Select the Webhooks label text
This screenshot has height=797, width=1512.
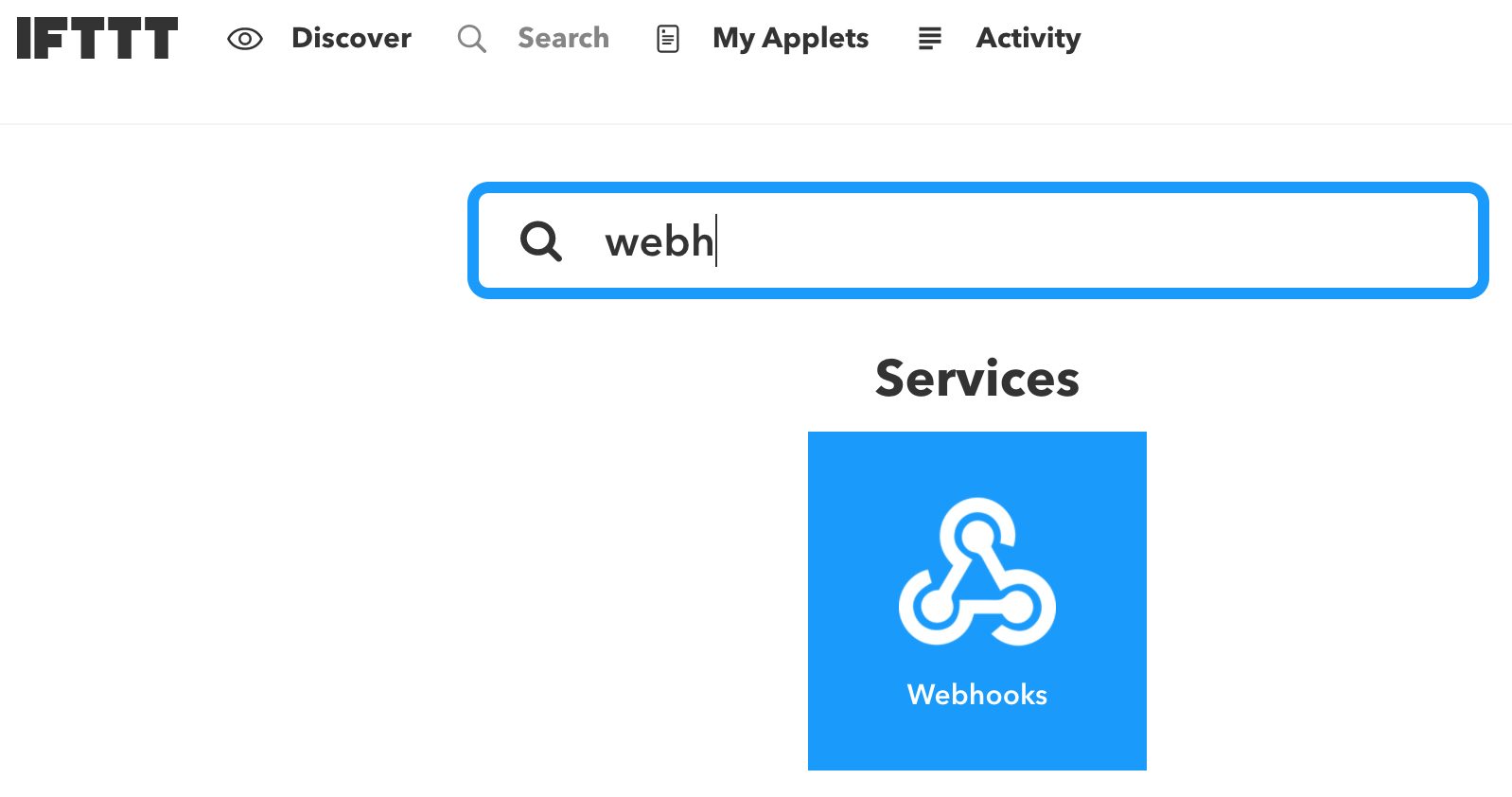pyautogui.click(x=976, y=695)
